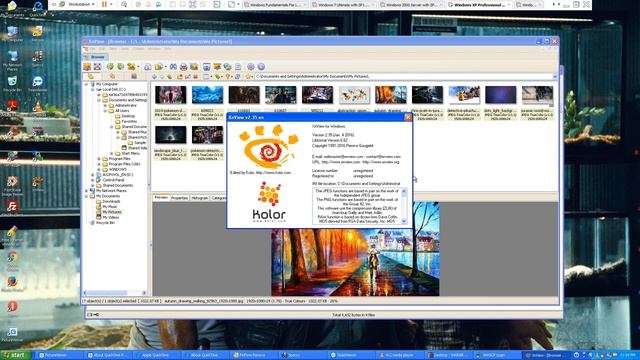
Task: Select the My Videos folder in tree
Action: coord(111,218)
